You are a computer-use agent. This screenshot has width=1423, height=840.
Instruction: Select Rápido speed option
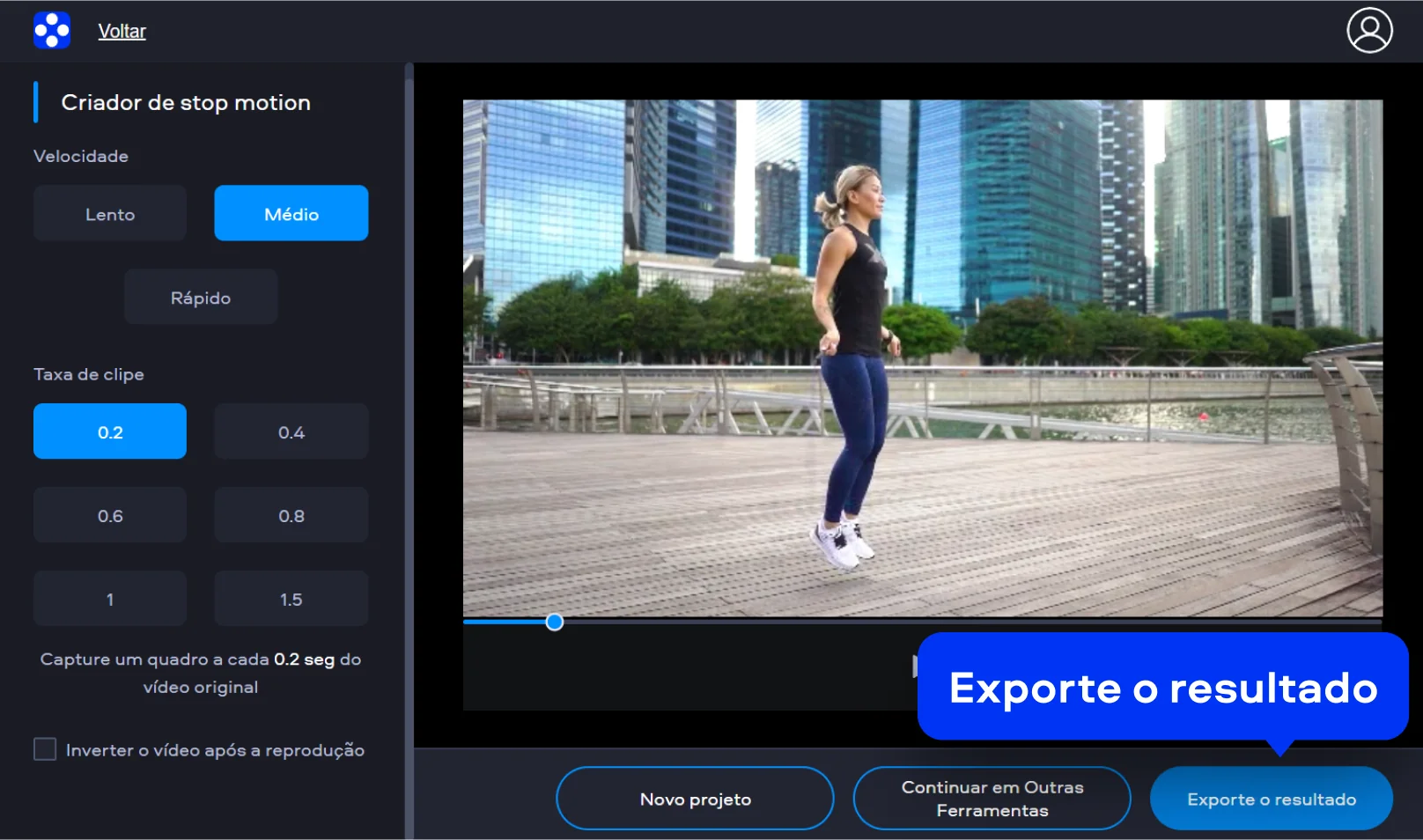click(x=201, y=297)
